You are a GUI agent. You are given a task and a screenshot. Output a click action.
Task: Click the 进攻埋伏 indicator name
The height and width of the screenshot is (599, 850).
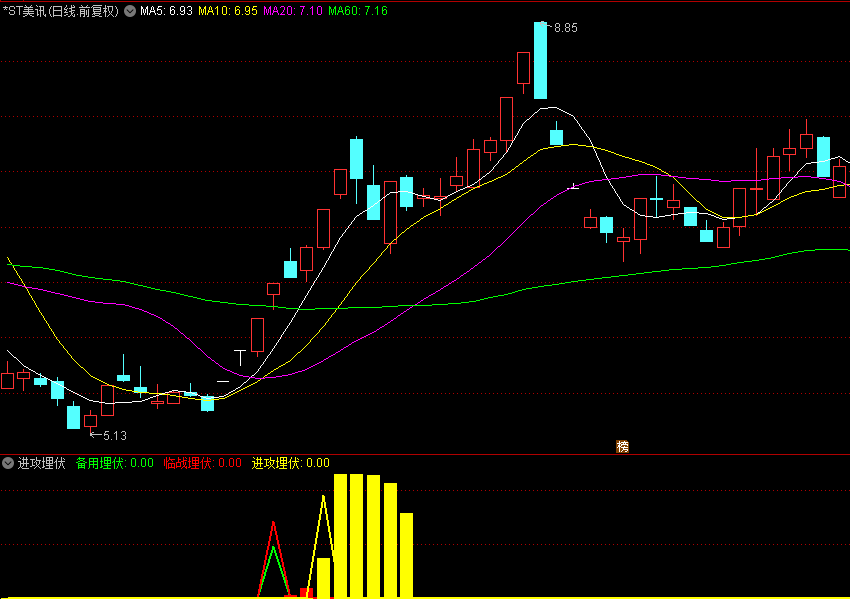click(x=42, y=463)
